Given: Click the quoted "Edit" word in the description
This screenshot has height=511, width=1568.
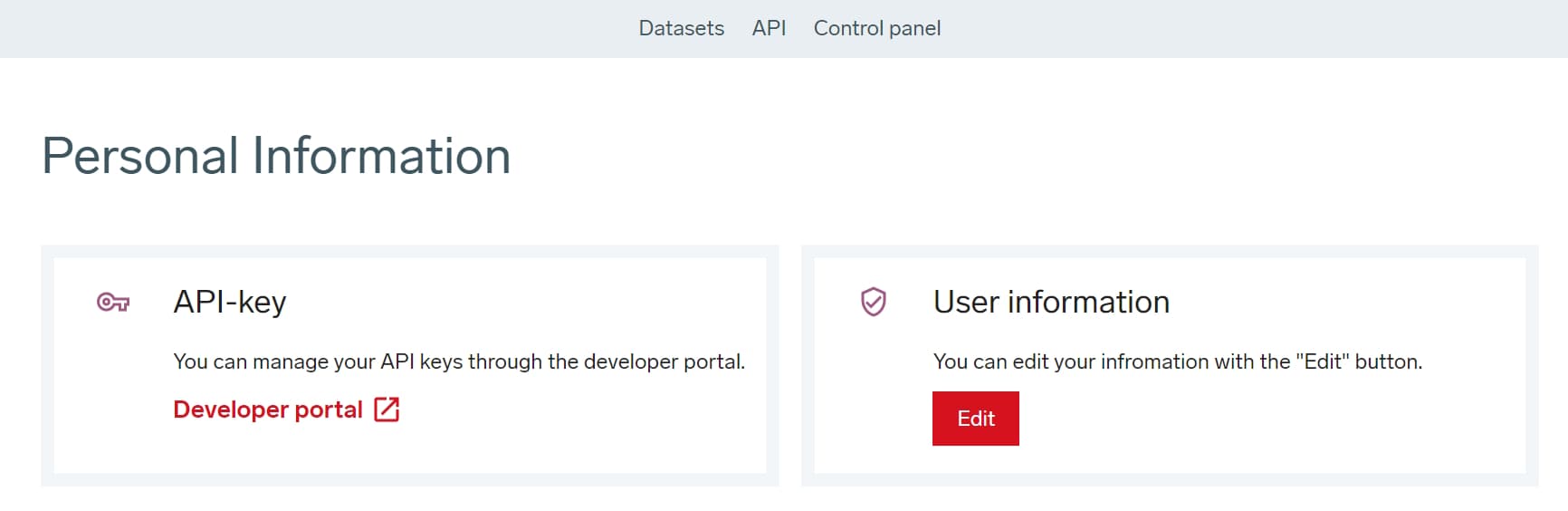Looking at the screenshot, I should [1322, 362].
